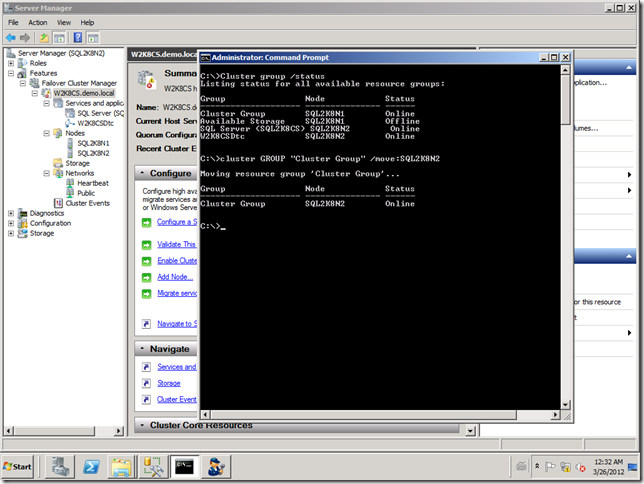Expand the Cluster Core Resources section
This screenshot has width=644, height=484.
142,425
